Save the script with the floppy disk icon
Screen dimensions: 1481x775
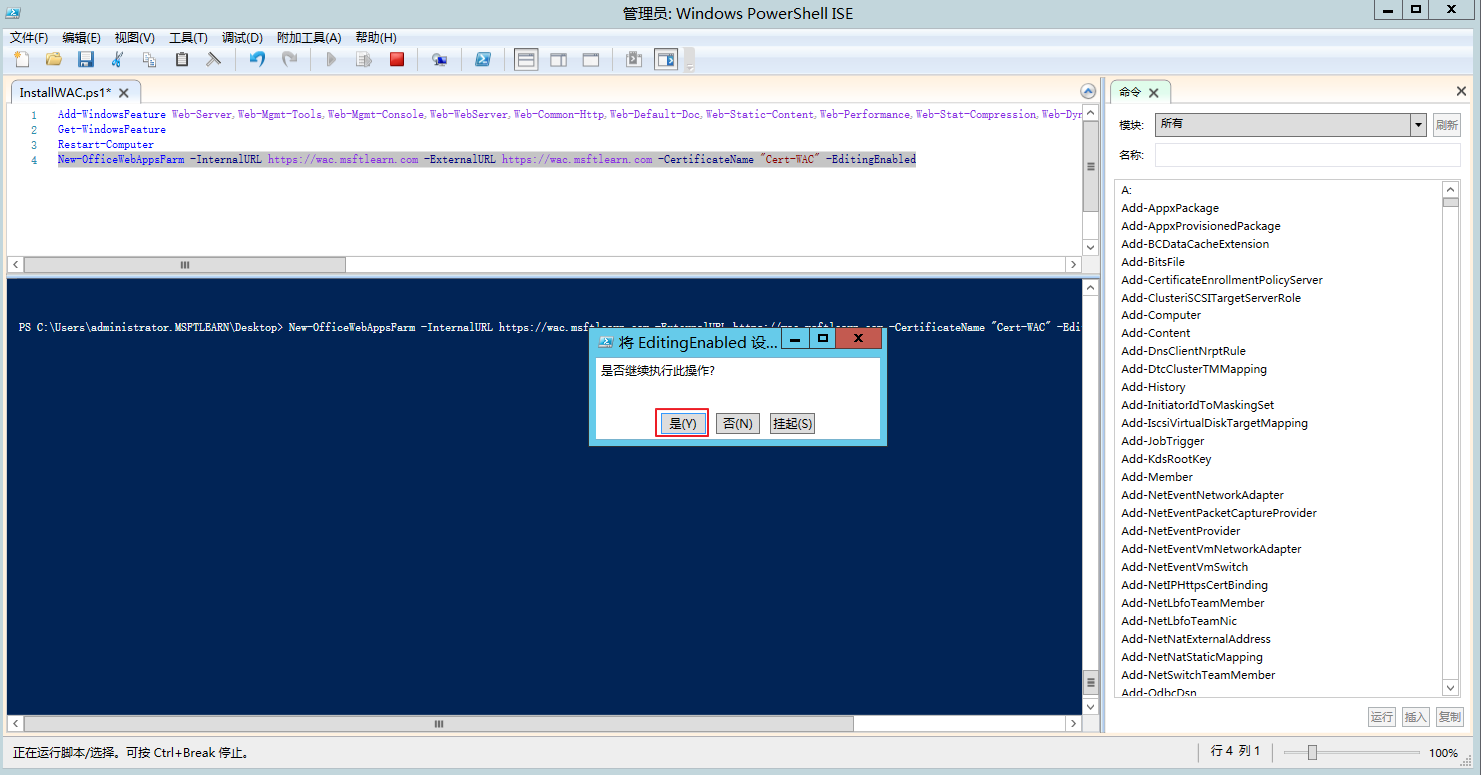[x=85, y=59]
